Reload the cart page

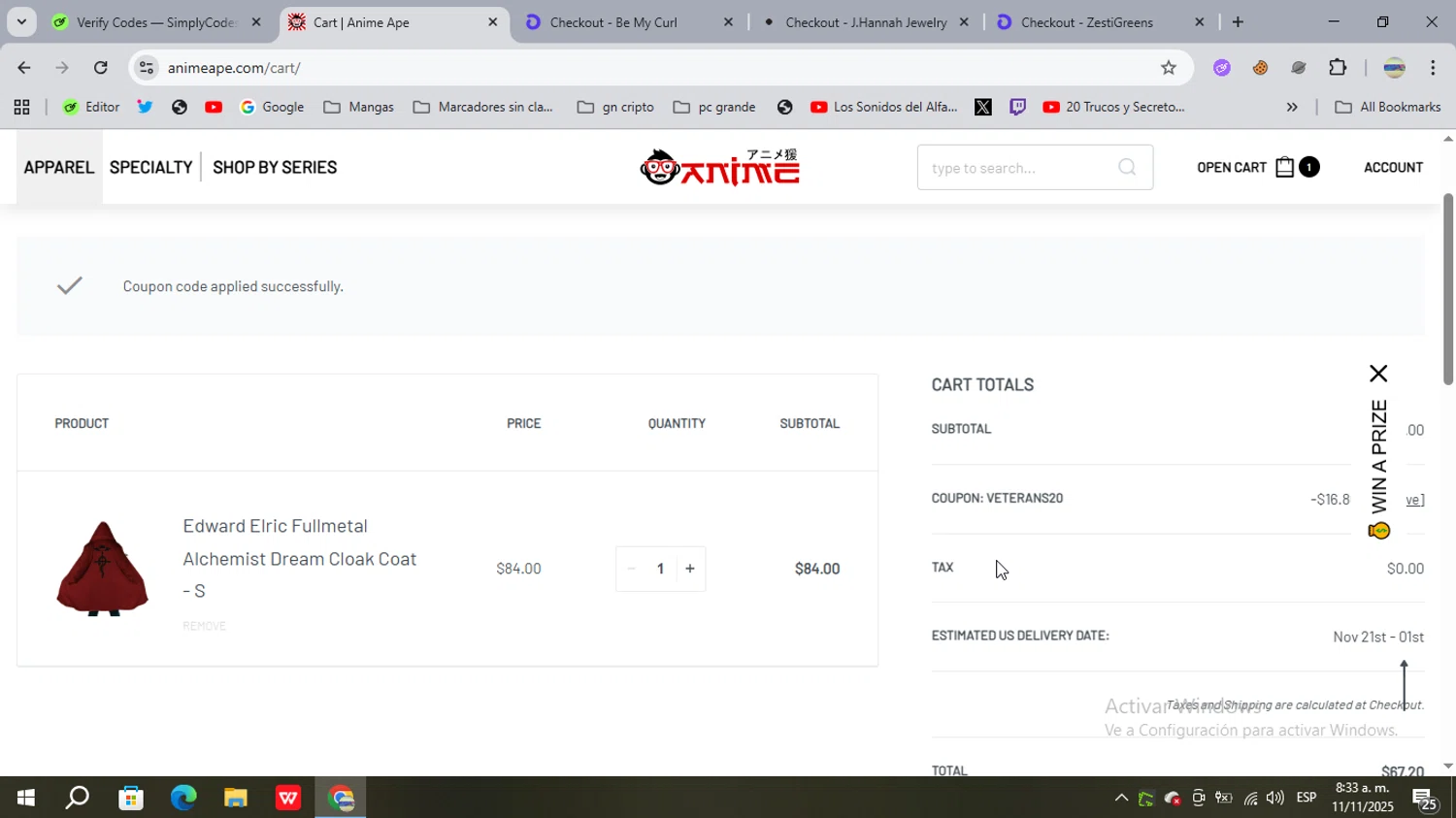[x=101, y=68]
